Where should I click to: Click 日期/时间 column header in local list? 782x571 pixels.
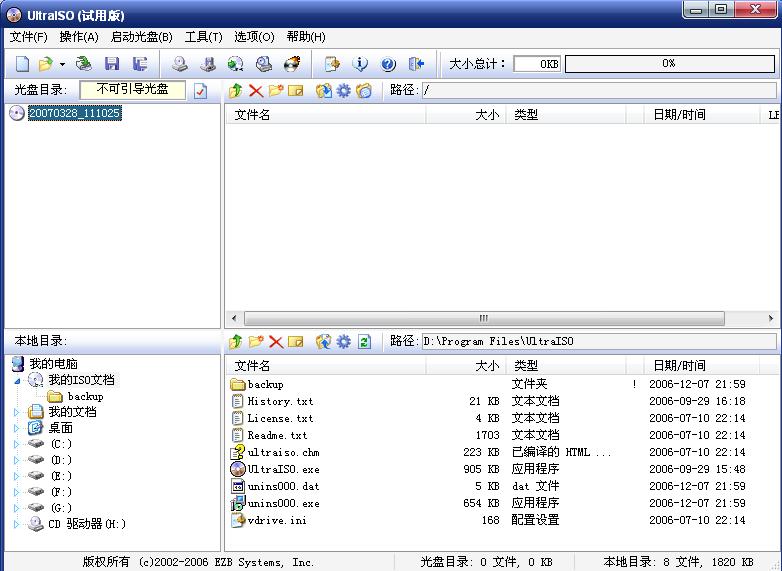click(x=701, y=366)
